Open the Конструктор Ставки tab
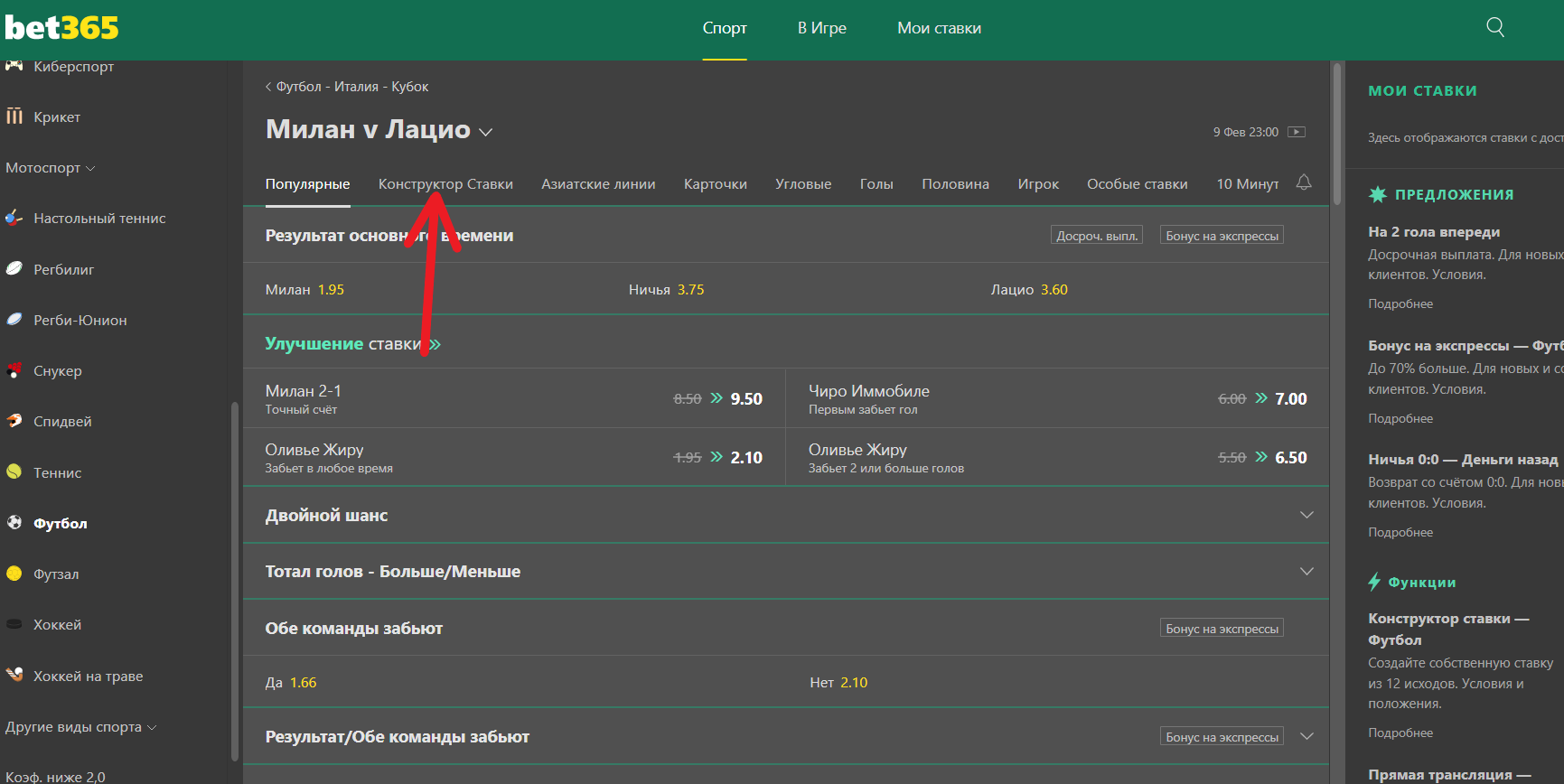Viewport: 1564px width, 784px height. (x=445, y=183)
